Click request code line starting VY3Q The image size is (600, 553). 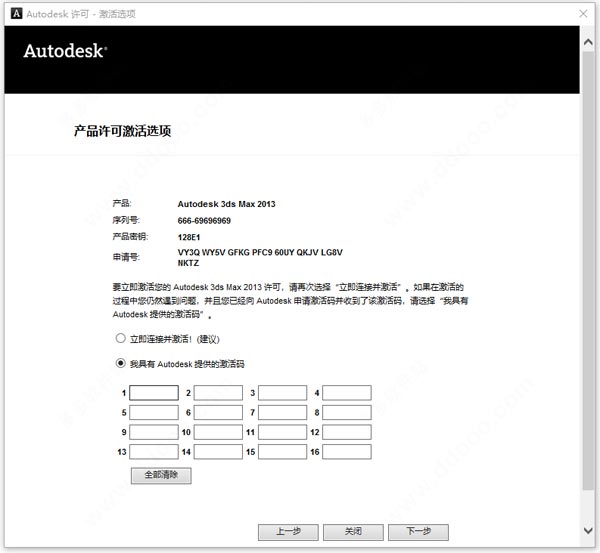tap(260, 253)
